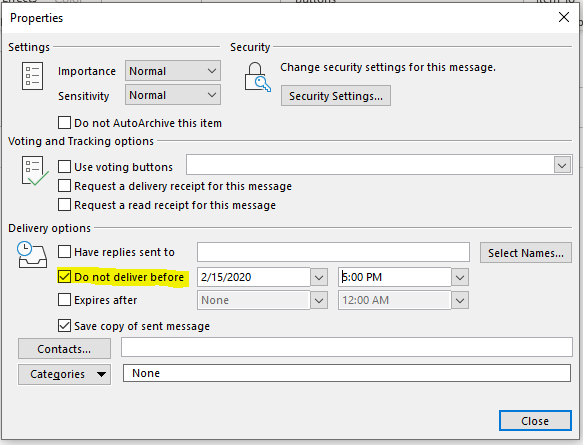The image size is (583, 445).
Task: Click the Contacts button
Action: pos(64,349)
